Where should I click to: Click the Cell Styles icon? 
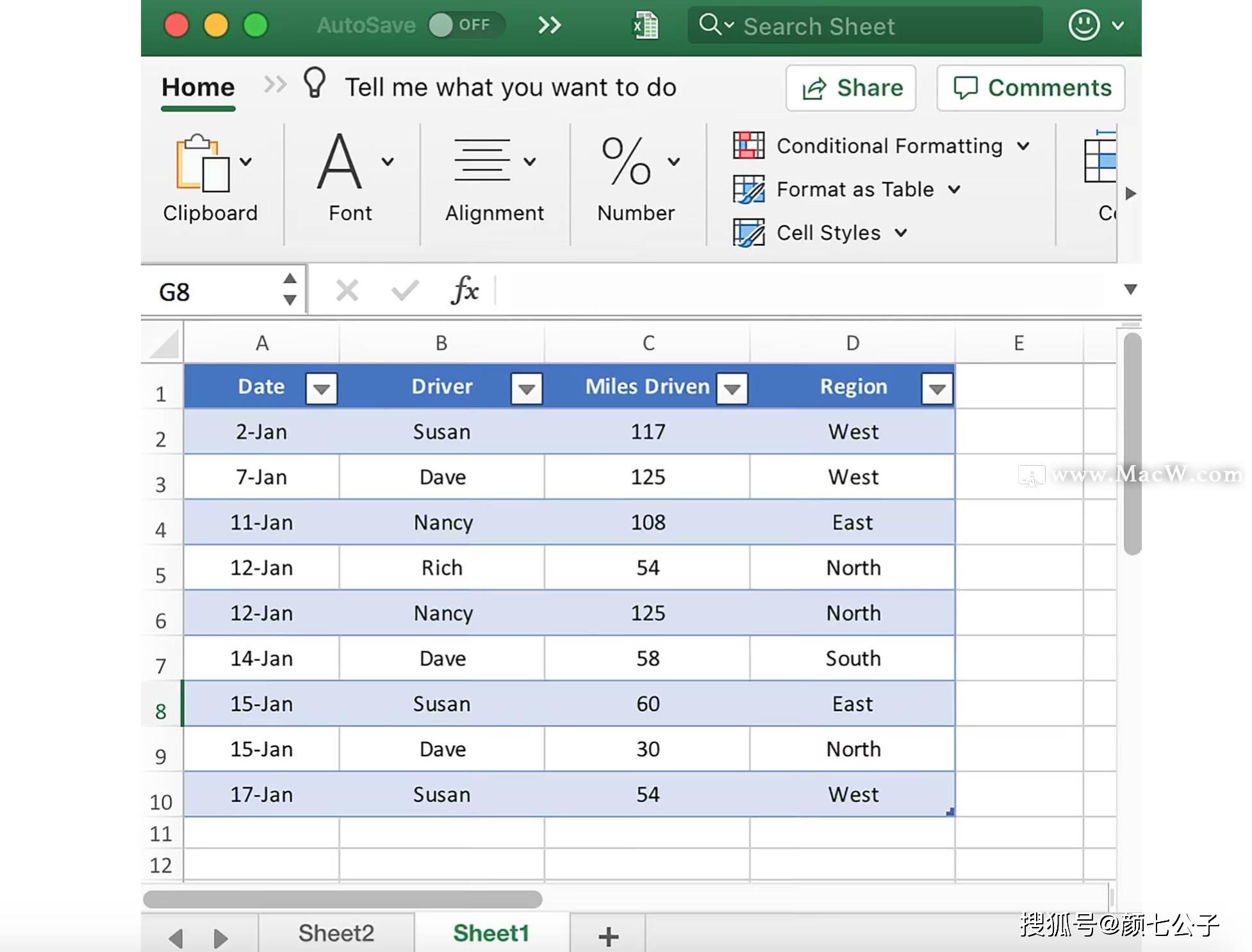pos(748,233)
